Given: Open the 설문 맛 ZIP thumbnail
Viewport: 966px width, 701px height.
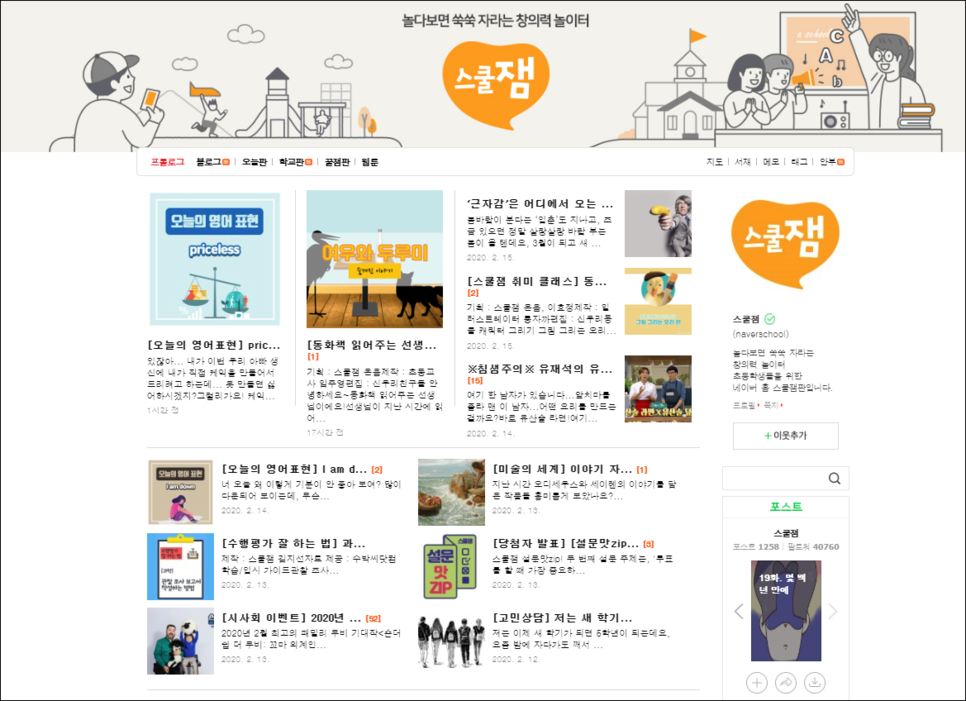Looking at the screenshot, I should tap(452, 567).
